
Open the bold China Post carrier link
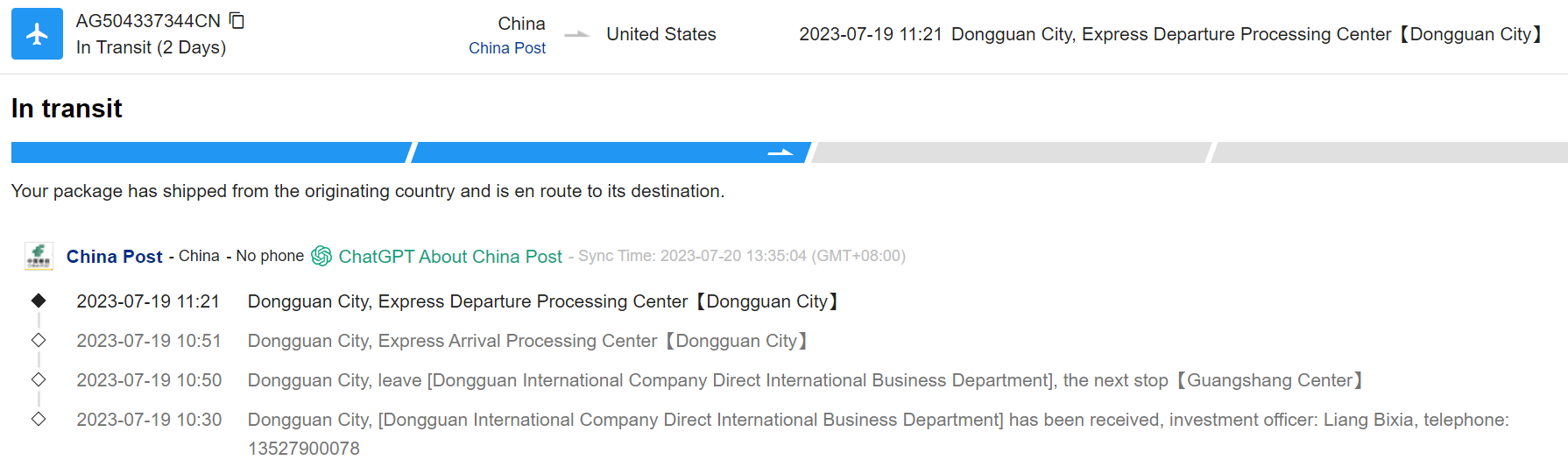(x=114, y=257)
